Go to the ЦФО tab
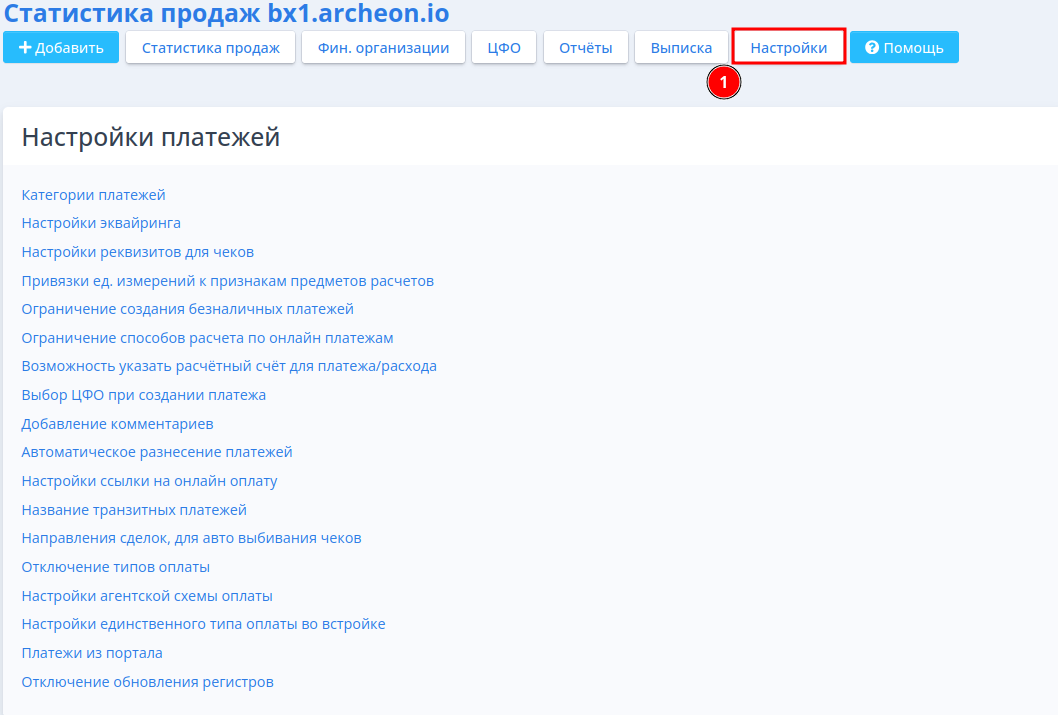The image size is (1058, 715). click(504, 47)
